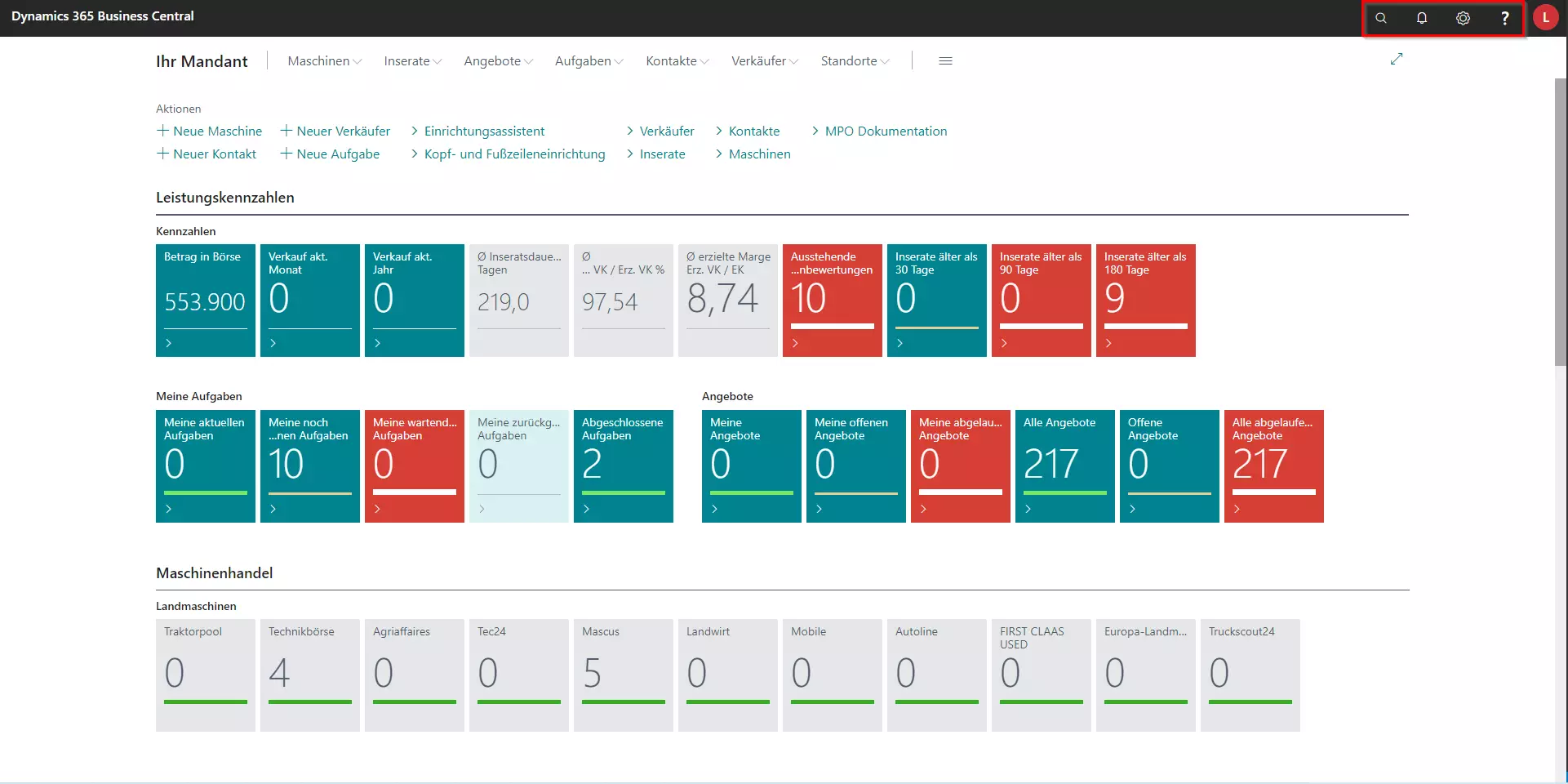
Task: Open the red Ausstehende bewertungen tile
Action: tap(832, 301)
